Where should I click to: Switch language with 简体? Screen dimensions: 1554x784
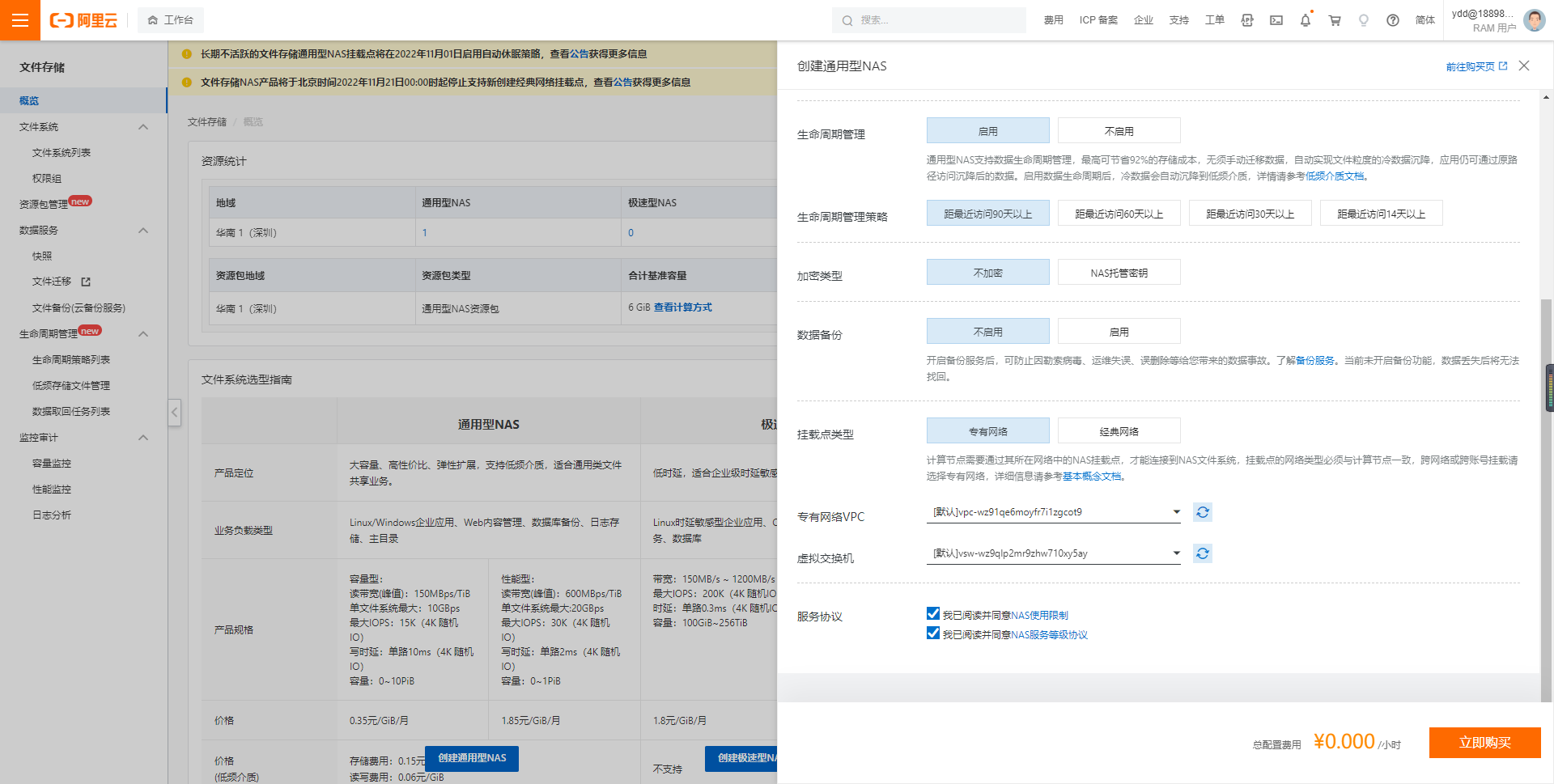[1424, 20]
